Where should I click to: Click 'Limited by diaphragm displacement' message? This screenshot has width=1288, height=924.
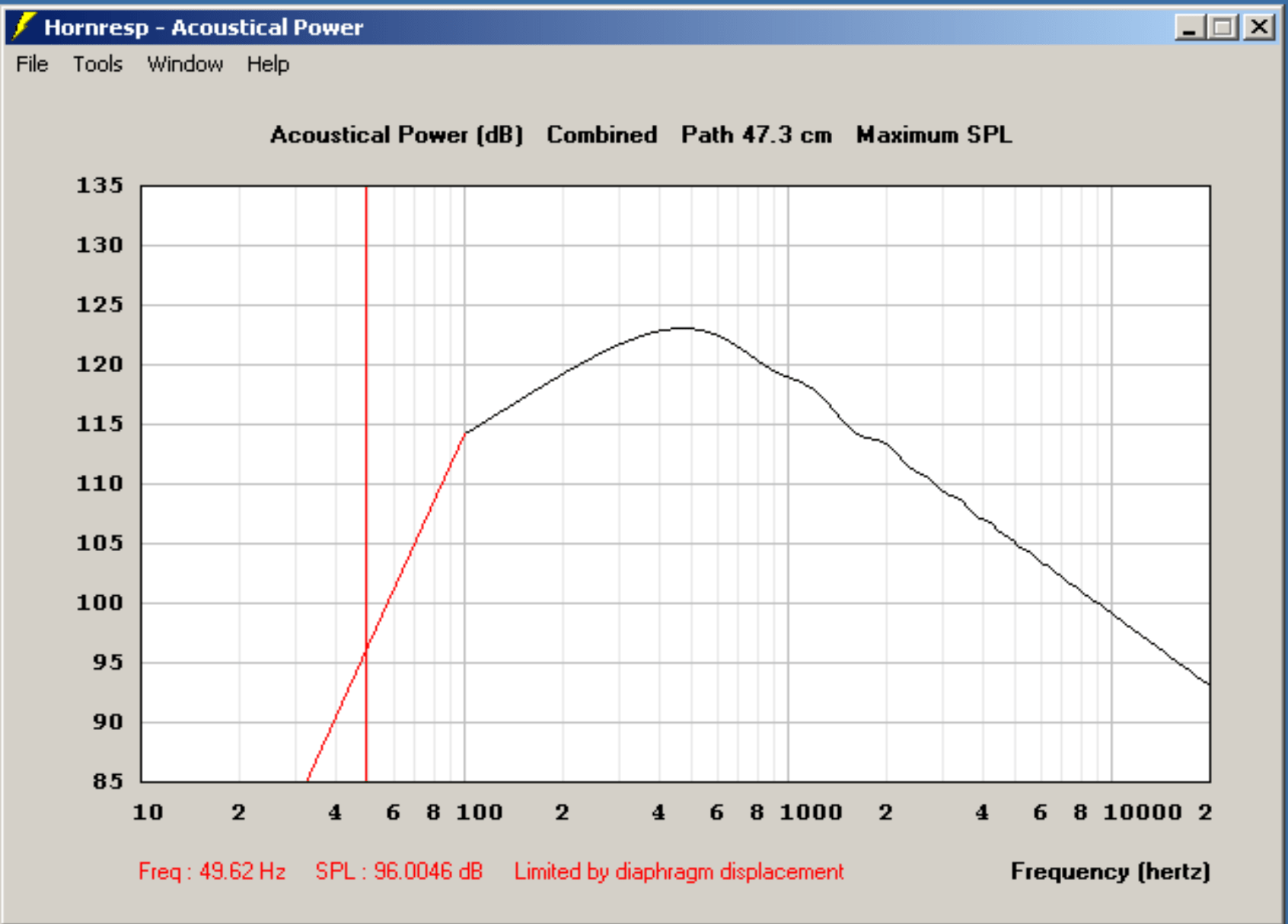(679, 871)
